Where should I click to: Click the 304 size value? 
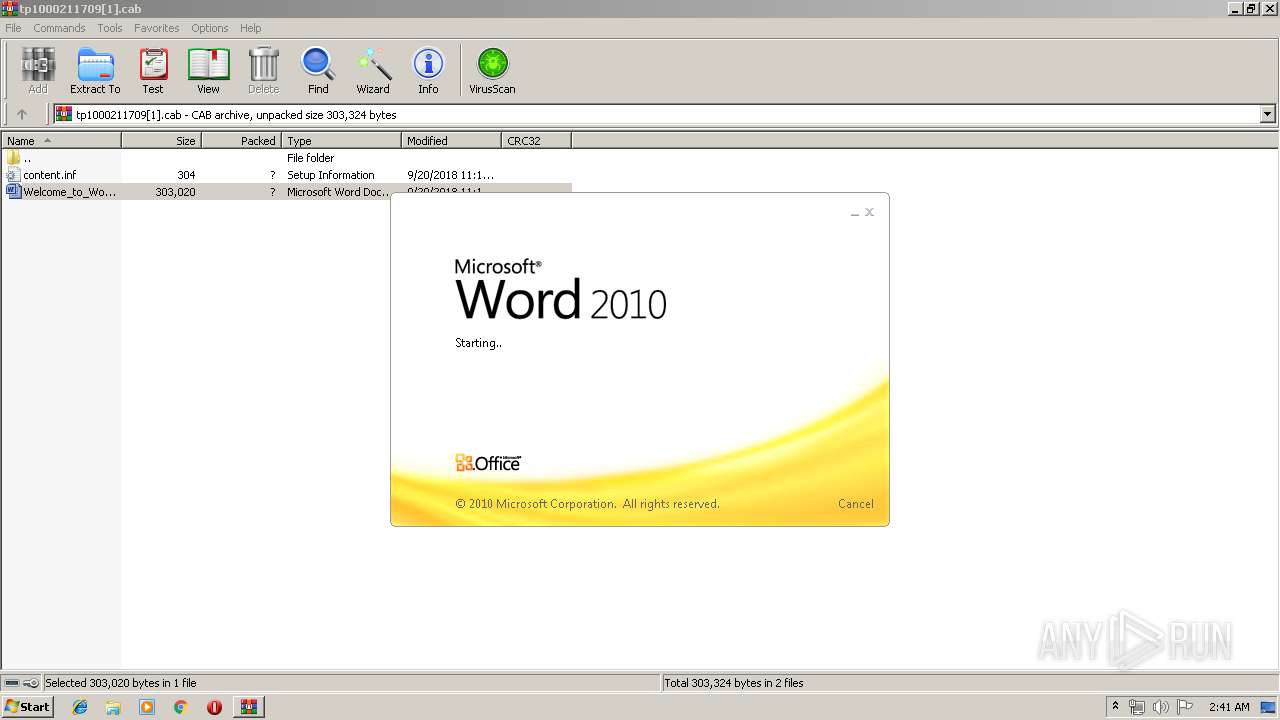point(186,175)
